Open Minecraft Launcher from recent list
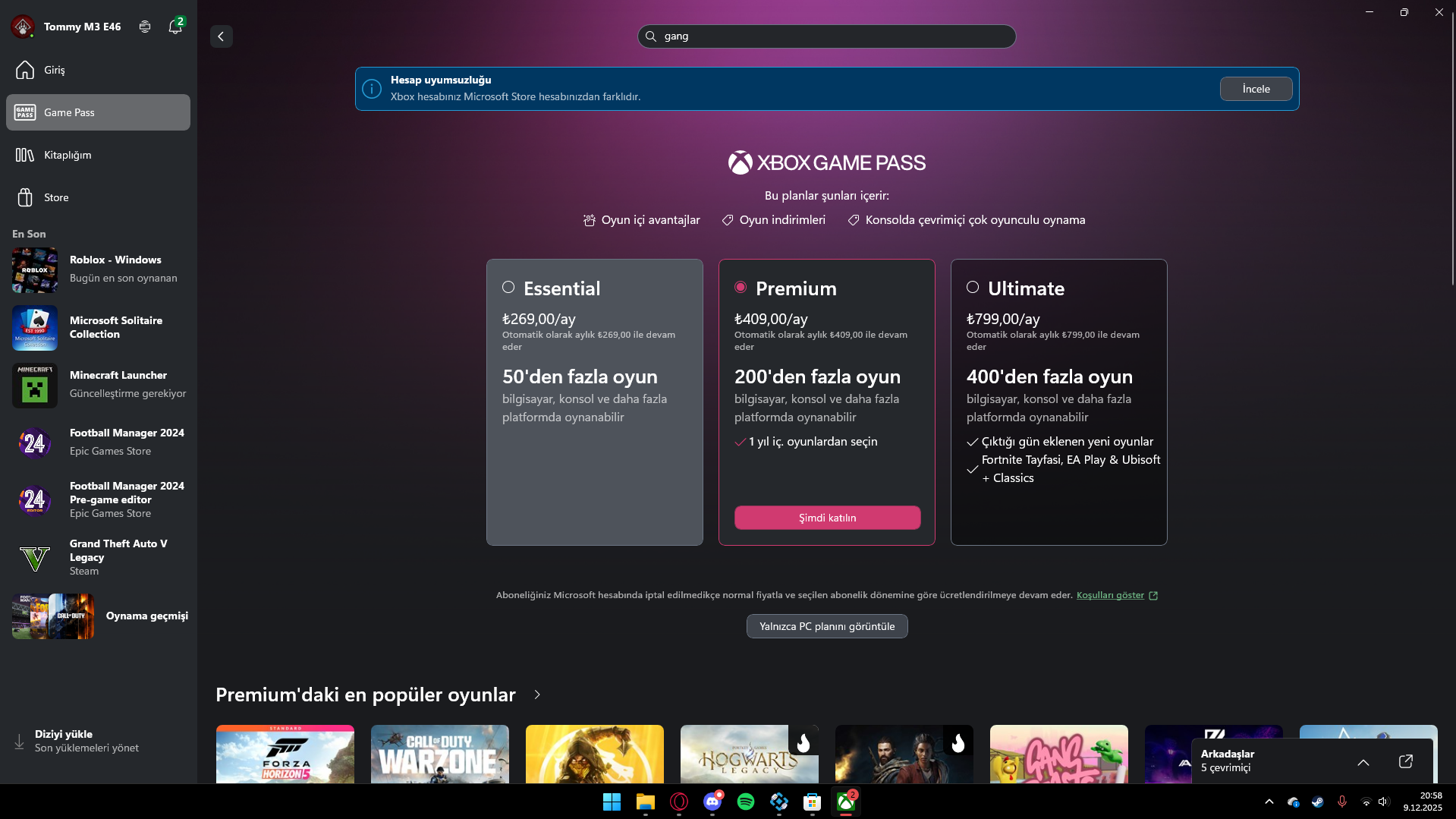This screenshot has width=1456, height=819. 99,385
